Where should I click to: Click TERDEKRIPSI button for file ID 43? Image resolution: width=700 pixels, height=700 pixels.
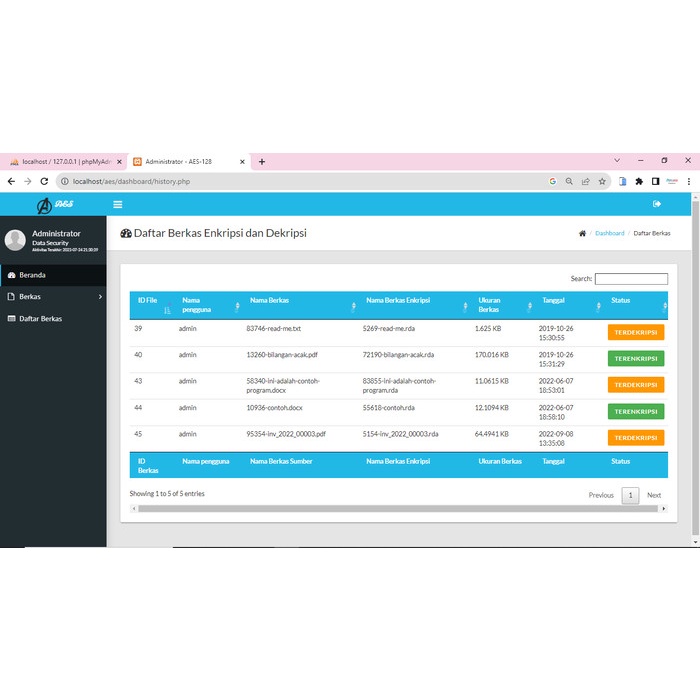click(636, 384)
